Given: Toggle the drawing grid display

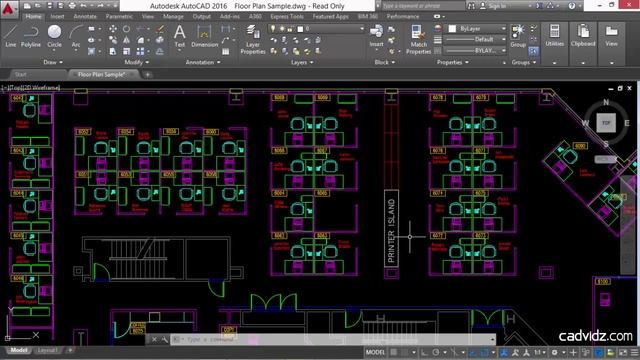Looking at the screenshot, I should coord(393,352).
